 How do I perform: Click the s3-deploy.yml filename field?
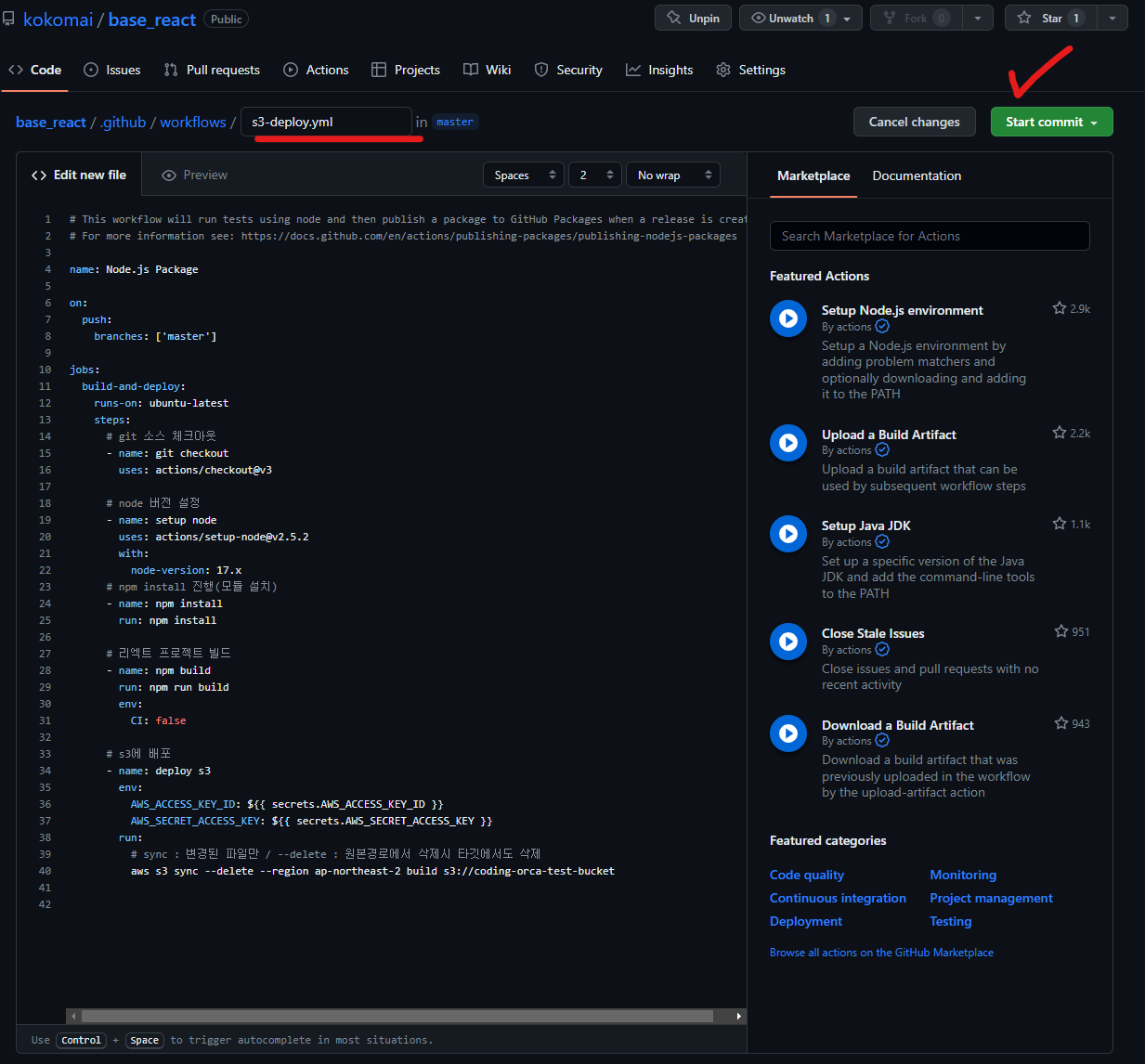[x=326, y=122]
